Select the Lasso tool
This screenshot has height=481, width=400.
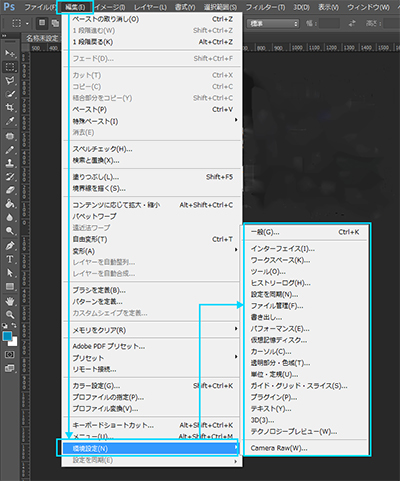pos(10,80)
